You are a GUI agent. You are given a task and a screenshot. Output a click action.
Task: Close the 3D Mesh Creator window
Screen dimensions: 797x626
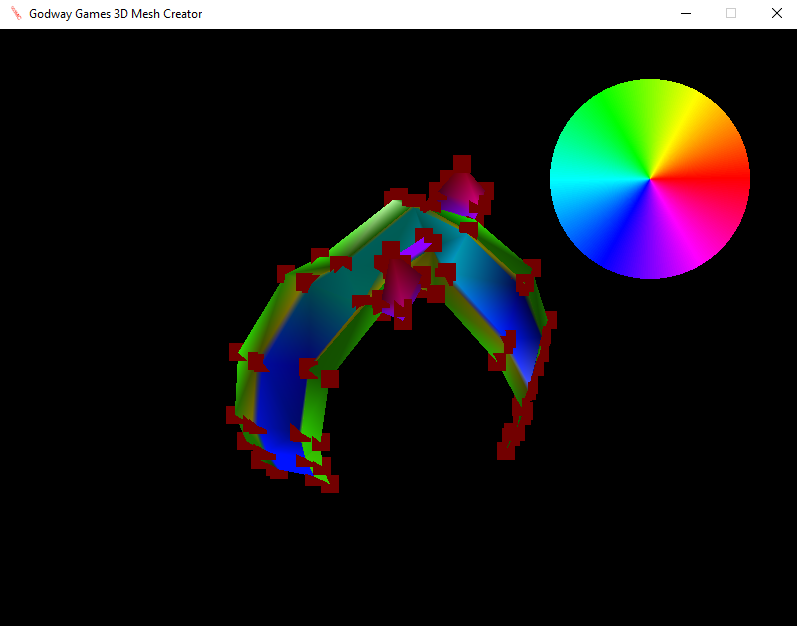pyautogui.click(x=777, y=14)
